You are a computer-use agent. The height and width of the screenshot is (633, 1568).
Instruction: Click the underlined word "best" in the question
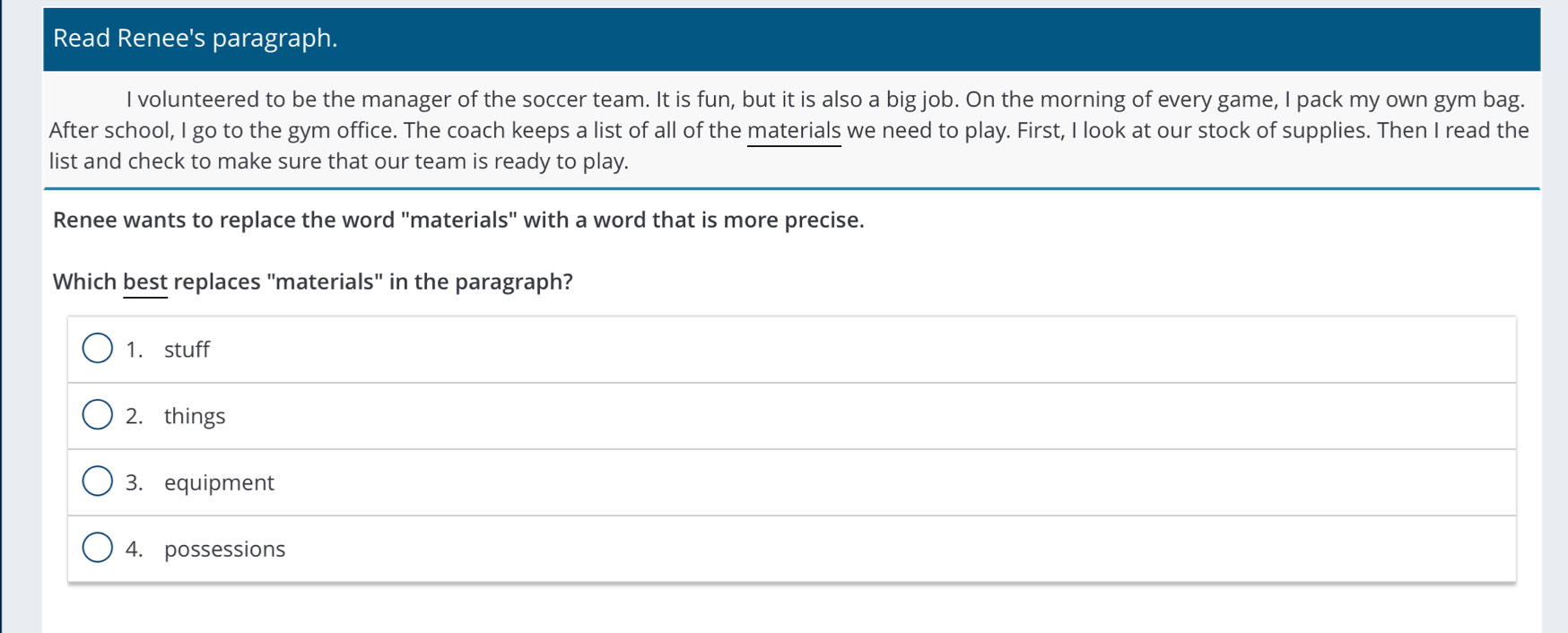(145, 282)
